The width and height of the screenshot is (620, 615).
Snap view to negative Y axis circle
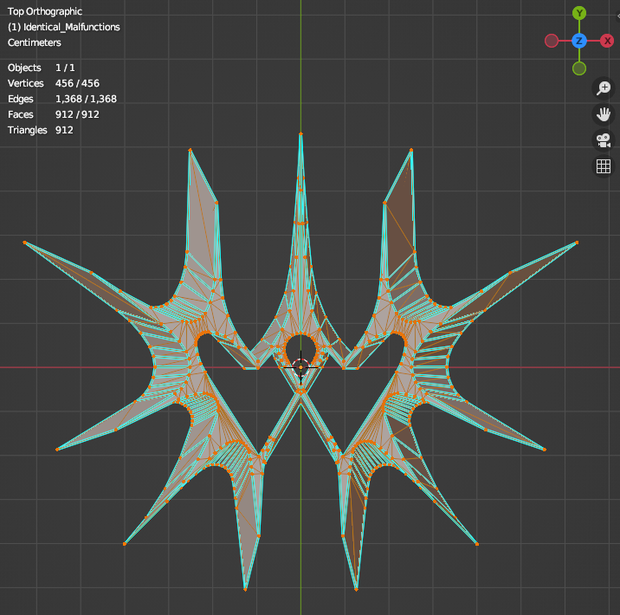click(x=579, y=68)
